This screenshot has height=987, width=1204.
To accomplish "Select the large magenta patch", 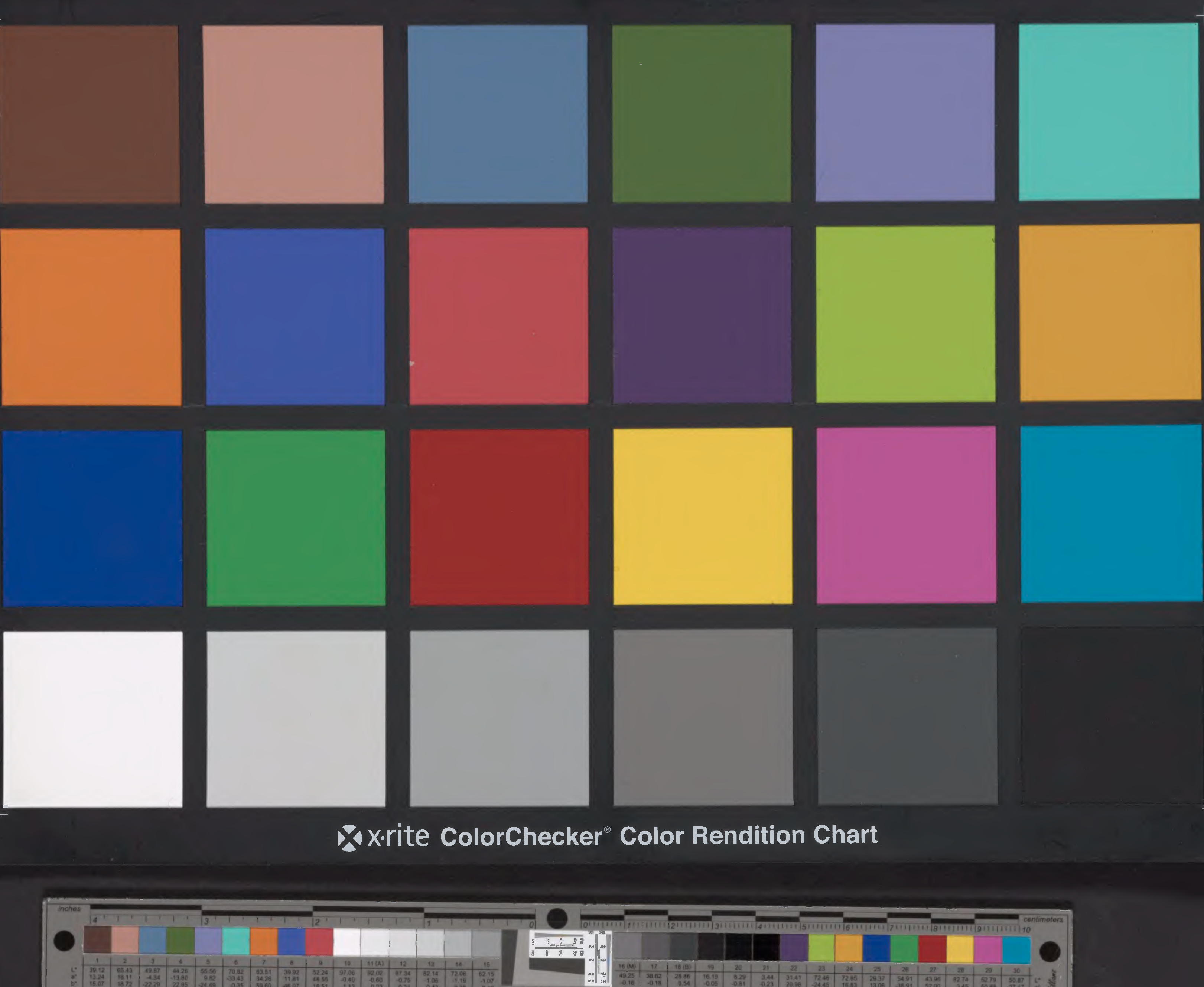I will click(x=906, y=514).
